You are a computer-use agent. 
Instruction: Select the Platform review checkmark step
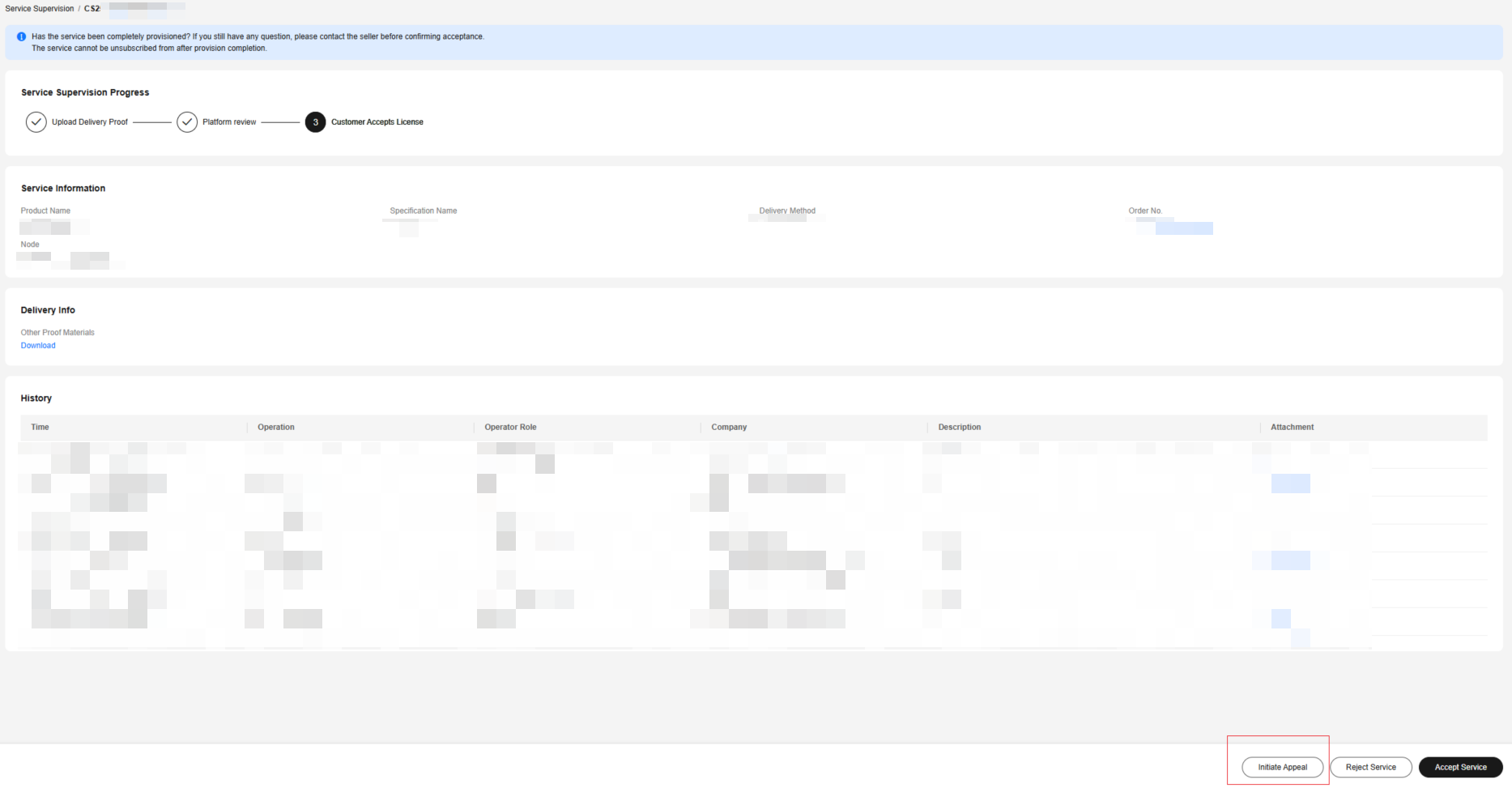click(x=187, y=122)
